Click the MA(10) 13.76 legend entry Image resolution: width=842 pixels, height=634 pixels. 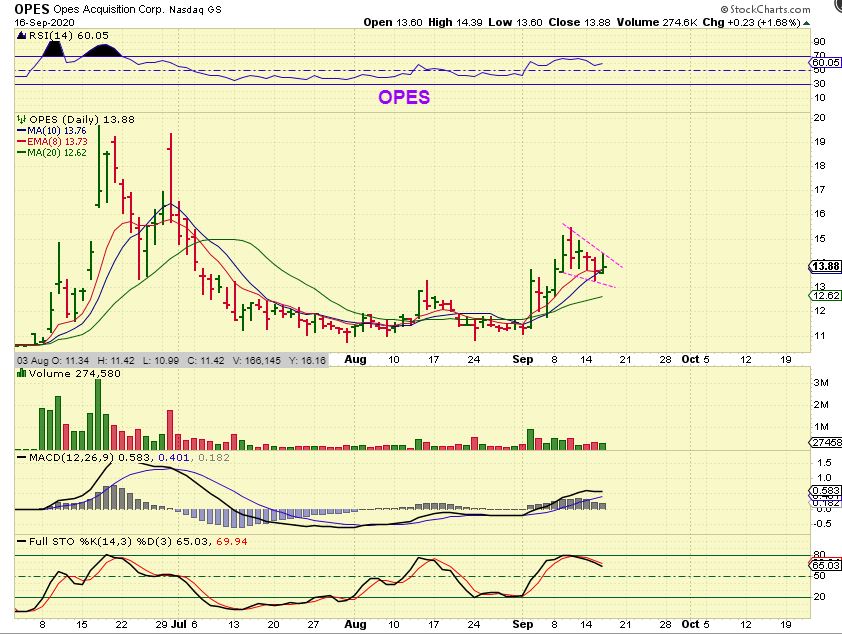pos(53,130)
